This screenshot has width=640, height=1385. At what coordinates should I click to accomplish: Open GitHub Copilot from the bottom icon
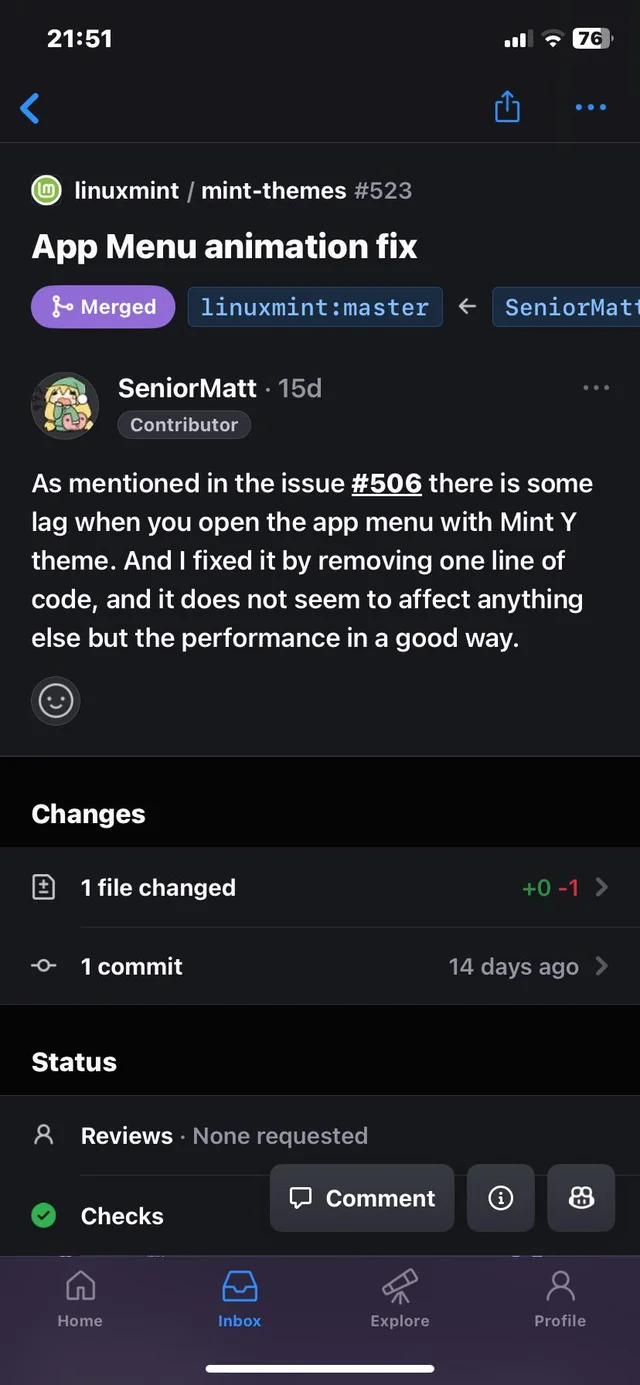[581, 1197]
